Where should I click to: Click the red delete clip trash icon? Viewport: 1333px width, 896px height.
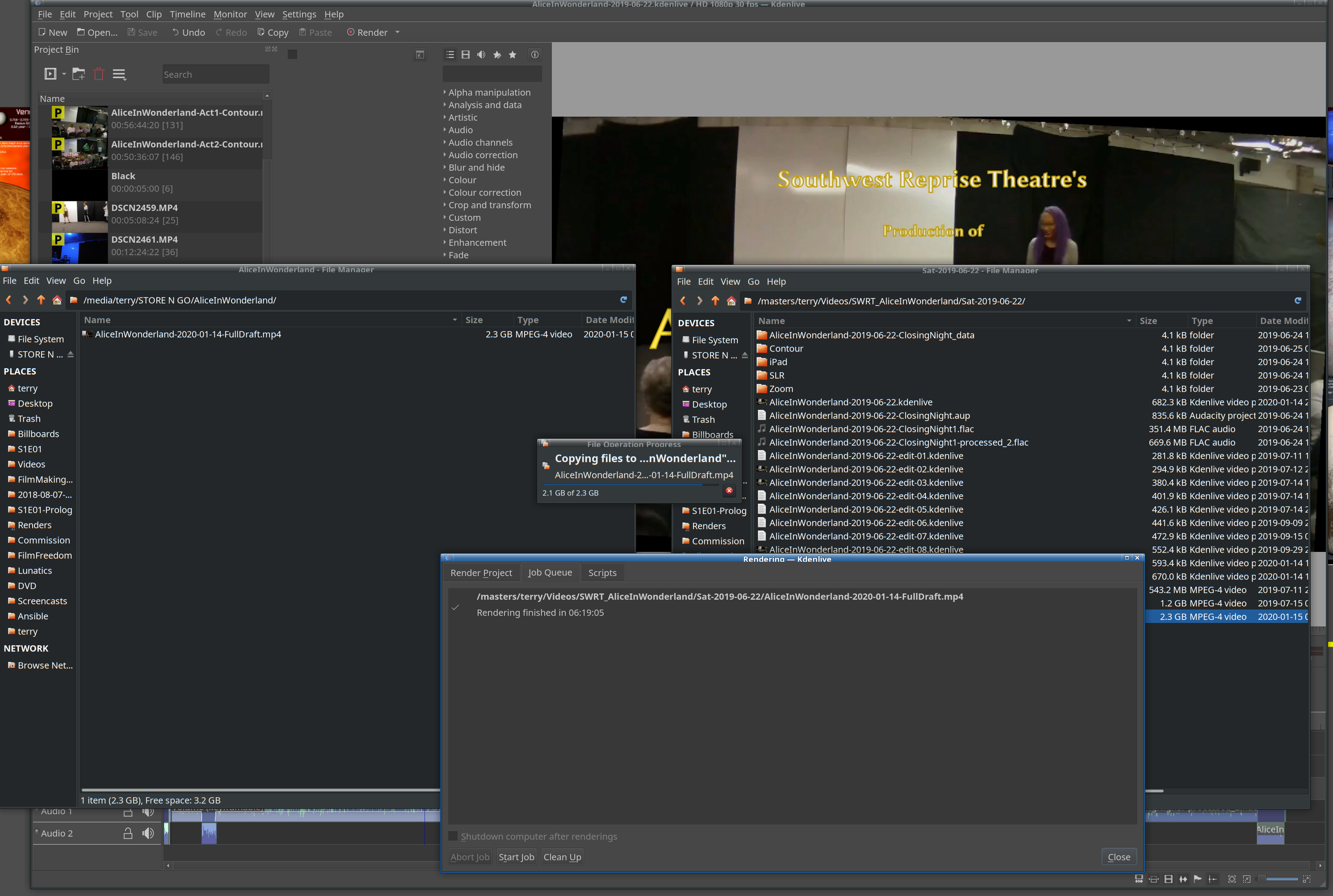(99, 74)
